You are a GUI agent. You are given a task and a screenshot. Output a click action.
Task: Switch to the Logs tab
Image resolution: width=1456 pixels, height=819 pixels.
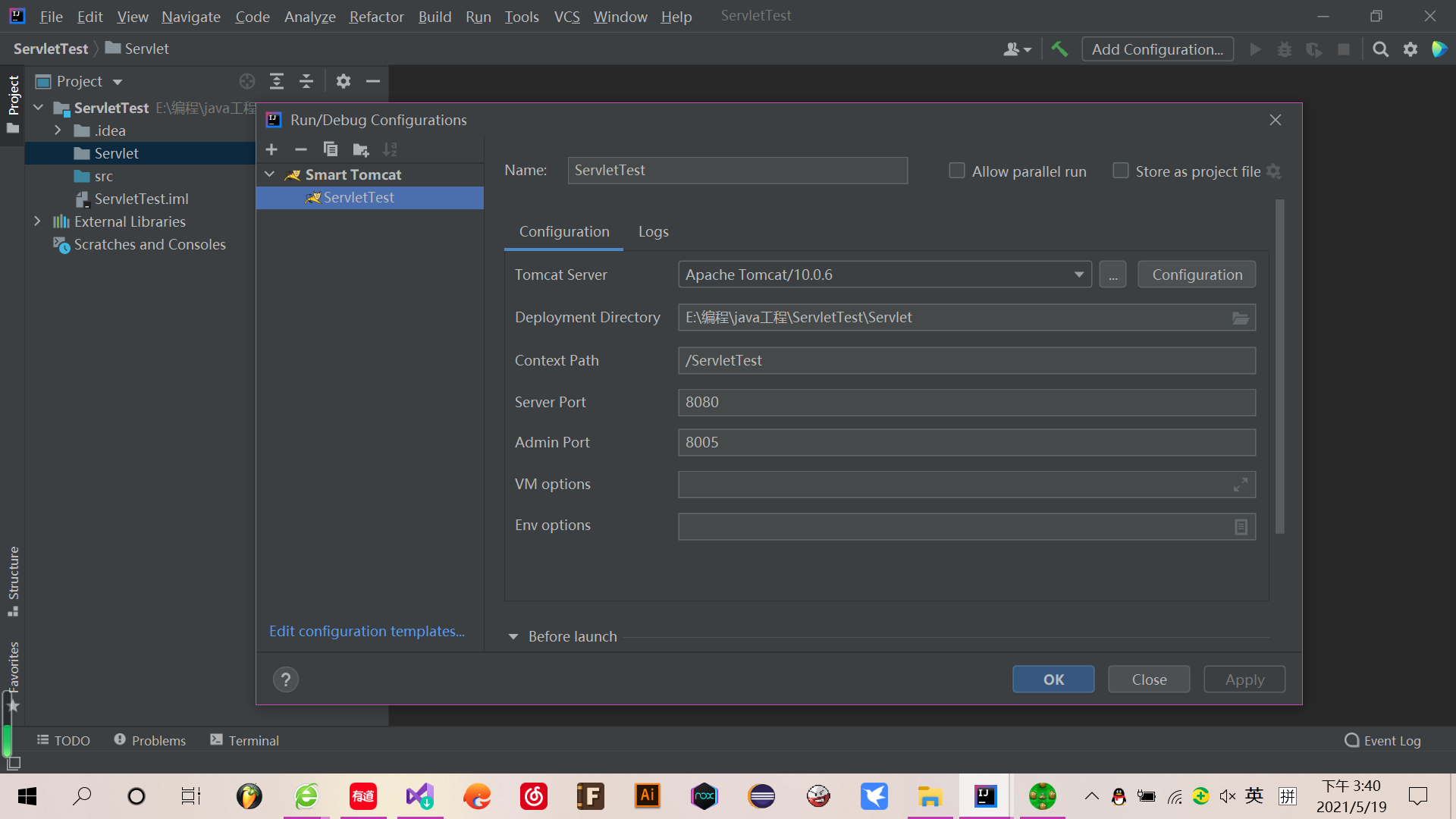point(653,232)
